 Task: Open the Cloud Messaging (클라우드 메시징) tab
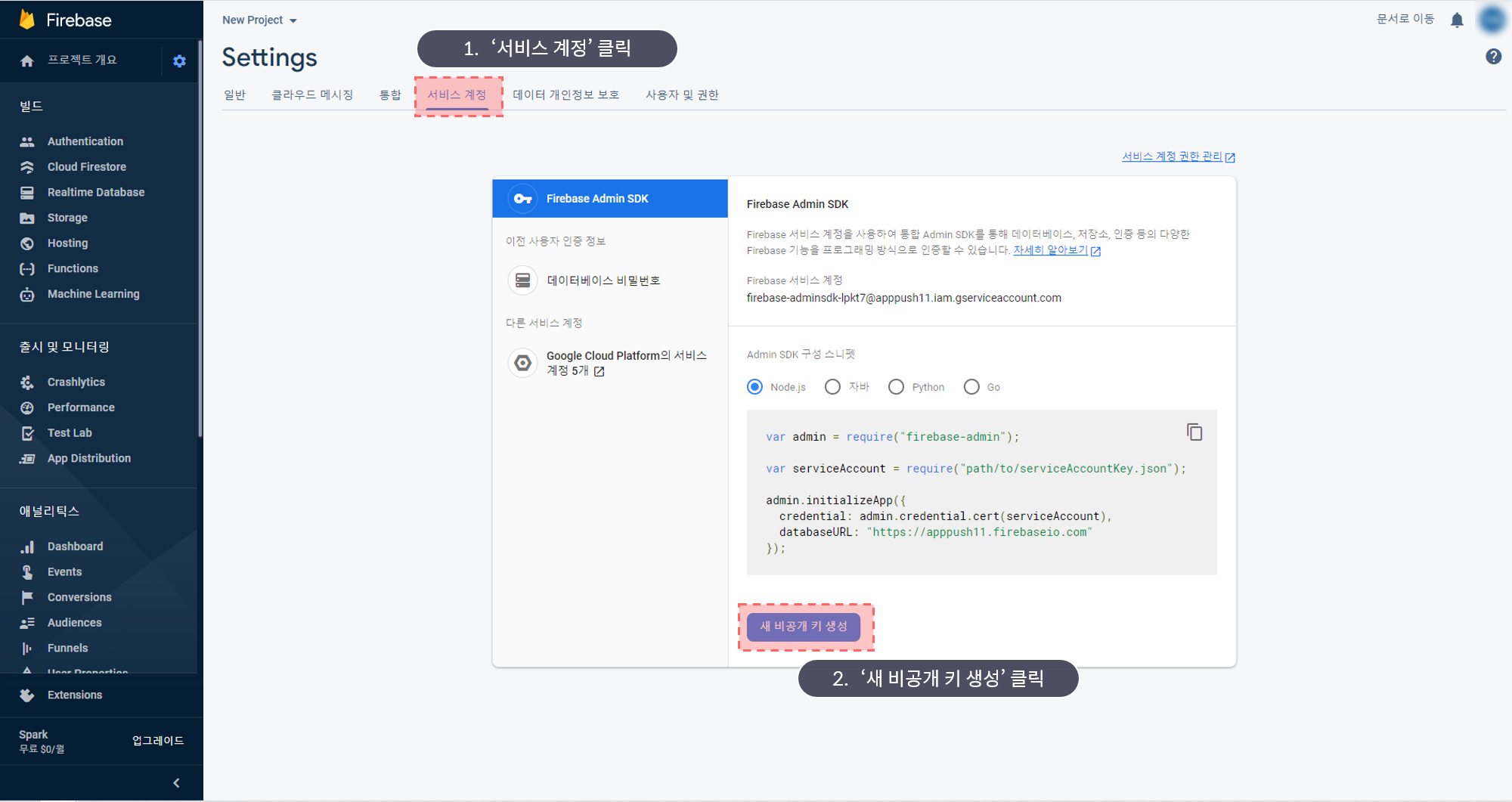click(312, 95)
